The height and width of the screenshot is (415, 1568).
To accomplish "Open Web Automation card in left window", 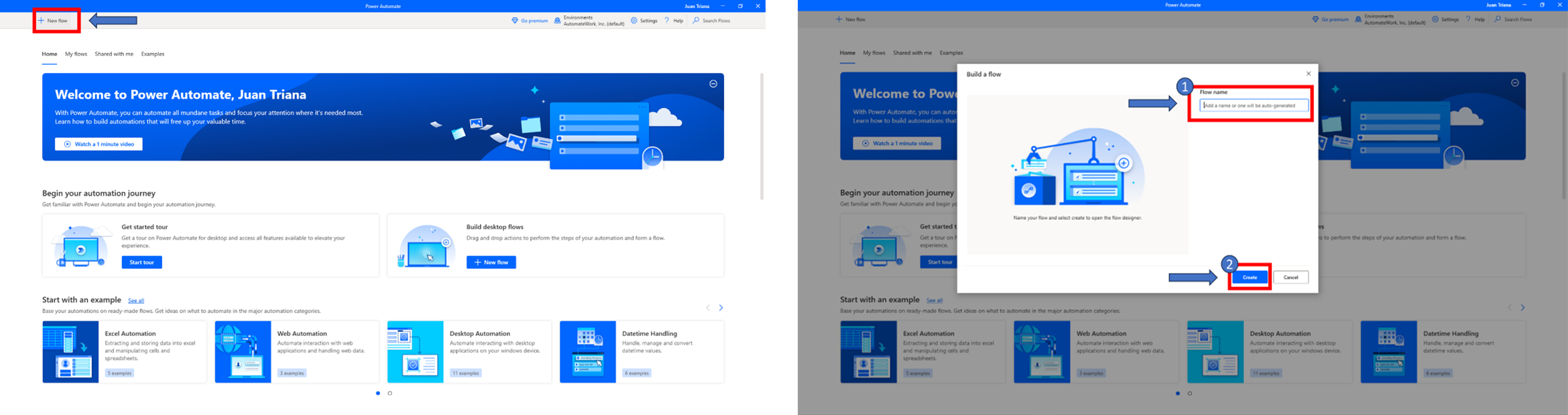I will pyautogui.click(x=297, y=352).
